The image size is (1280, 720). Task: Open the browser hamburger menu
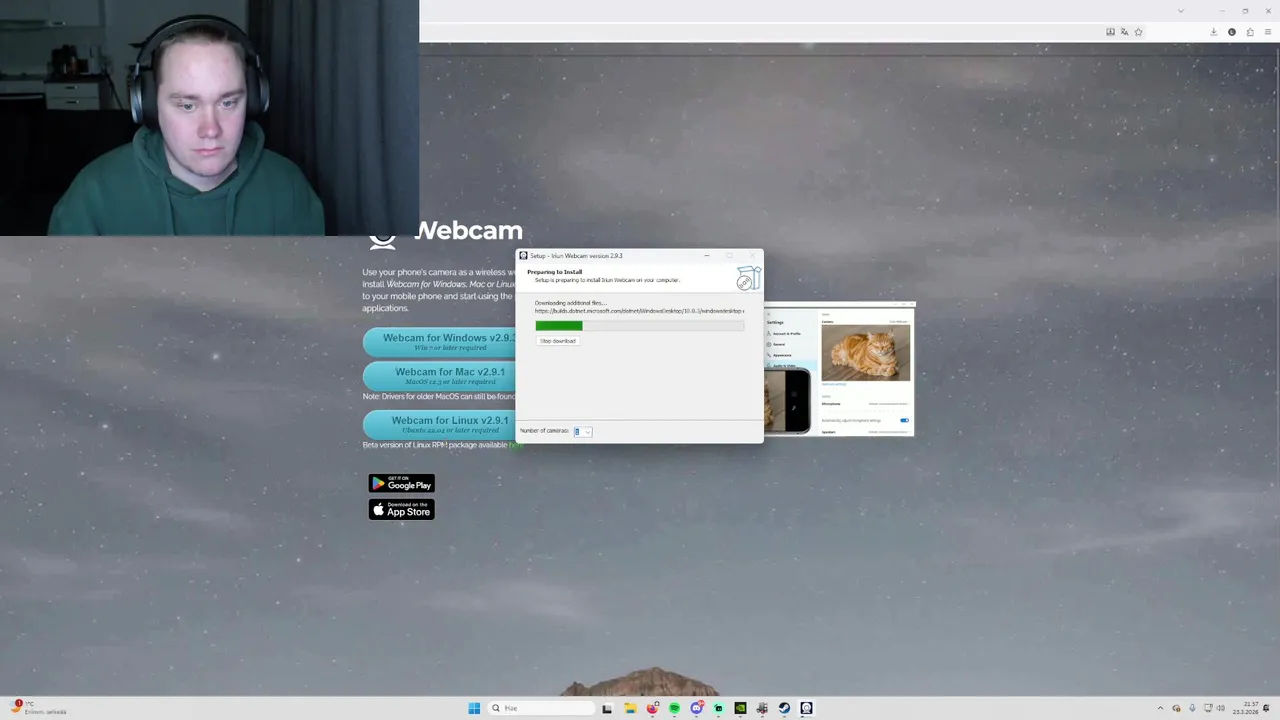click(1268, 32)
